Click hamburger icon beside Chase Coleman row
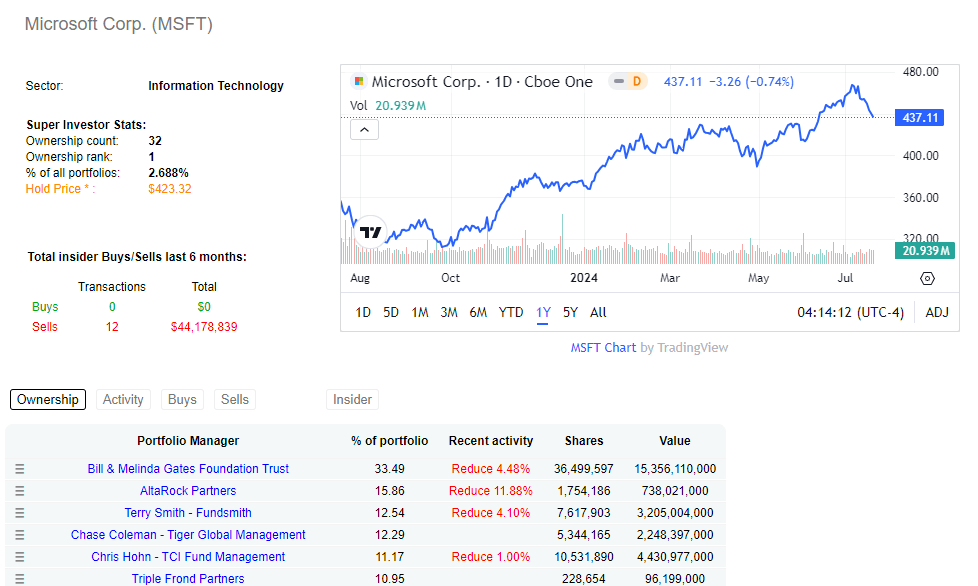 pos(19,535)
